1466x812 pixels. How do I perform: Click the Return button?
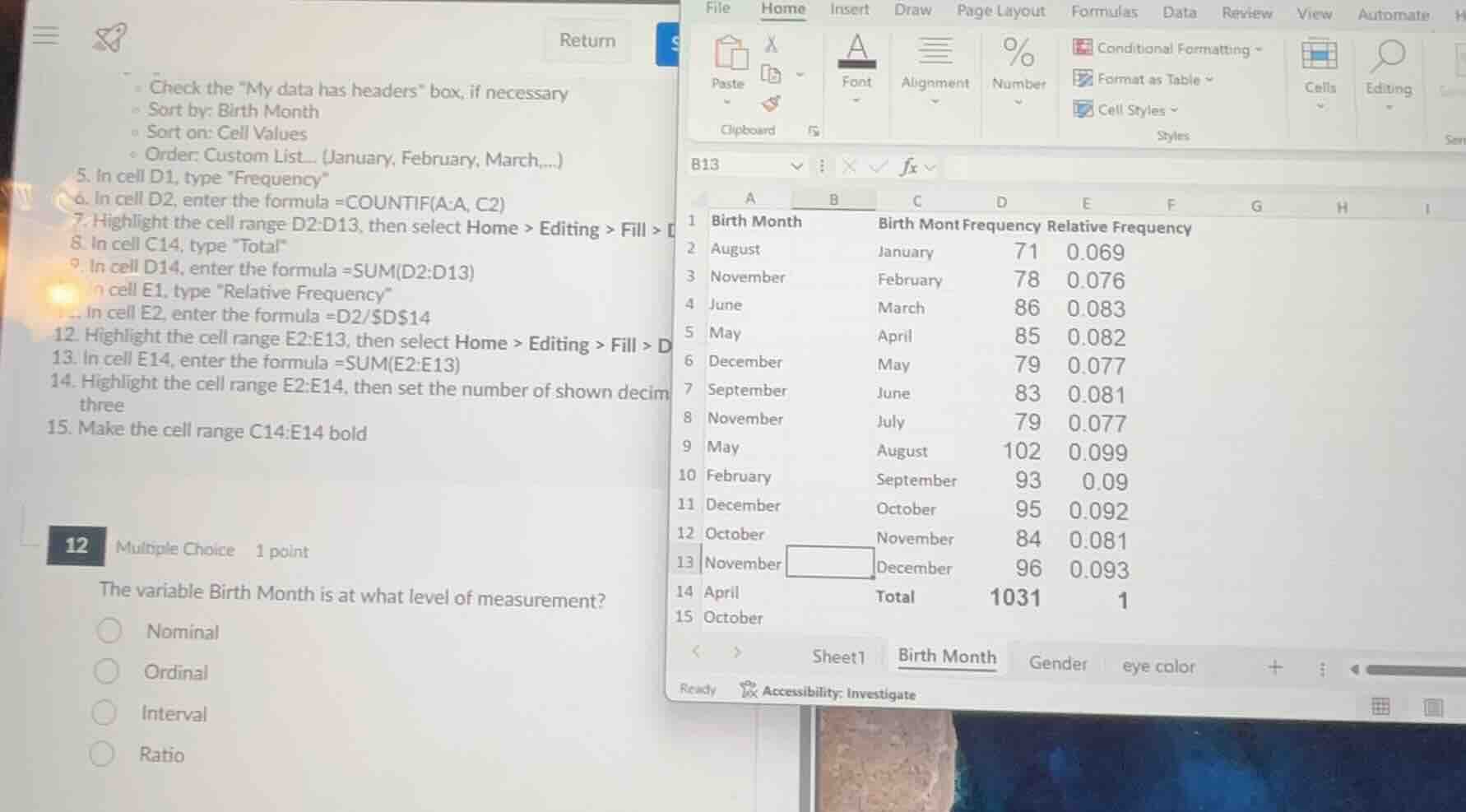[587, 40]
